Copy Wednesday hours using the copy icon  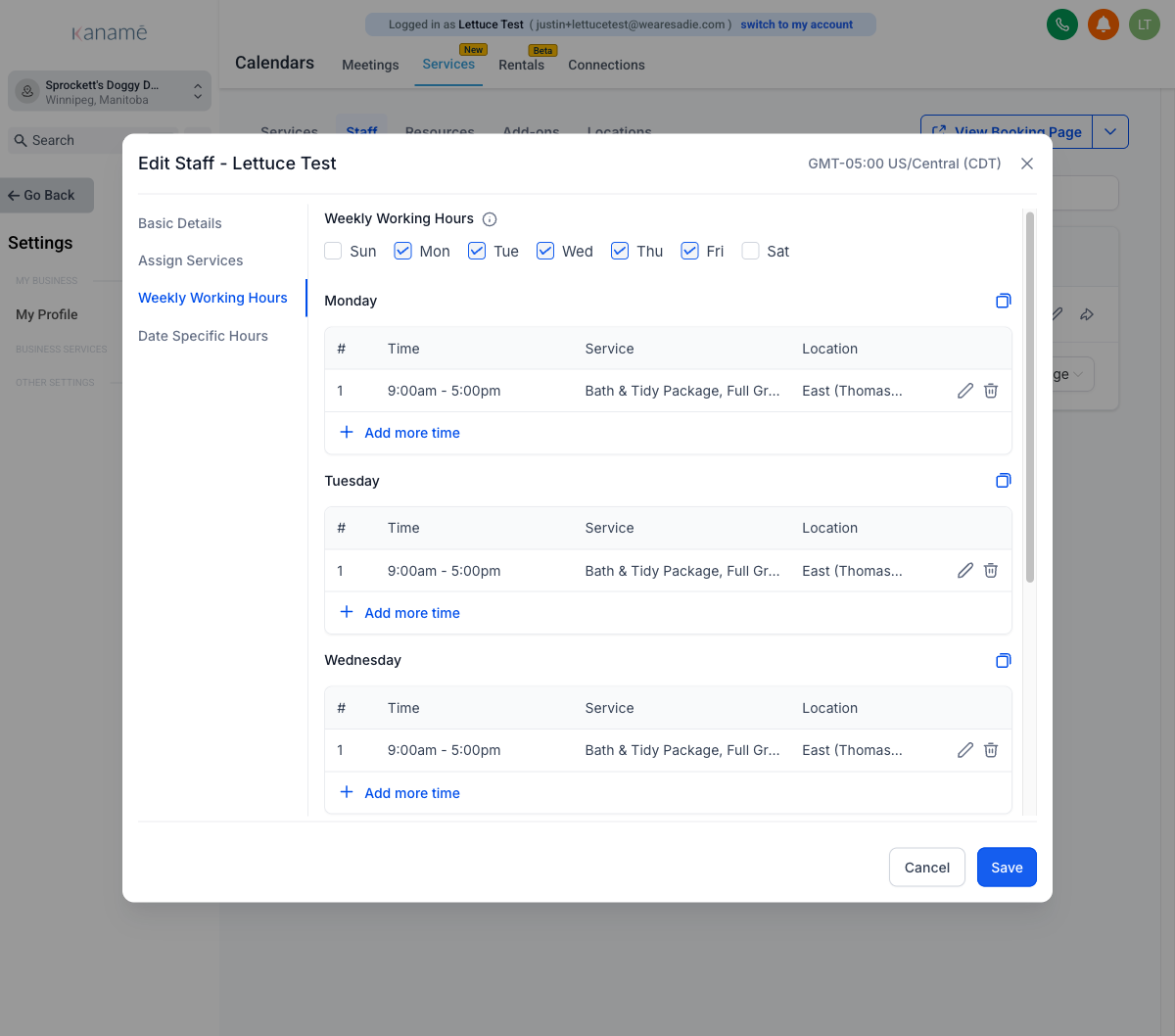click(x=1003, y=661)
